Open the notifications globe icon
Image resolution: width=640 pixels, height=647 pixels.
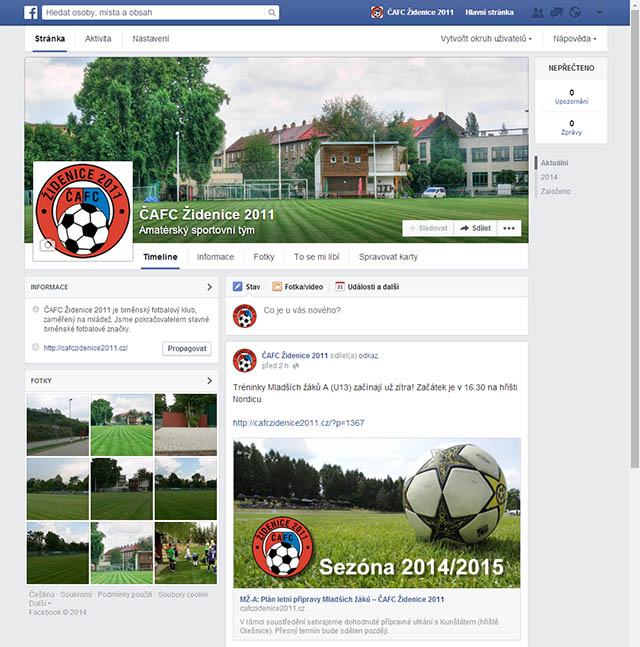coord(575,12)
